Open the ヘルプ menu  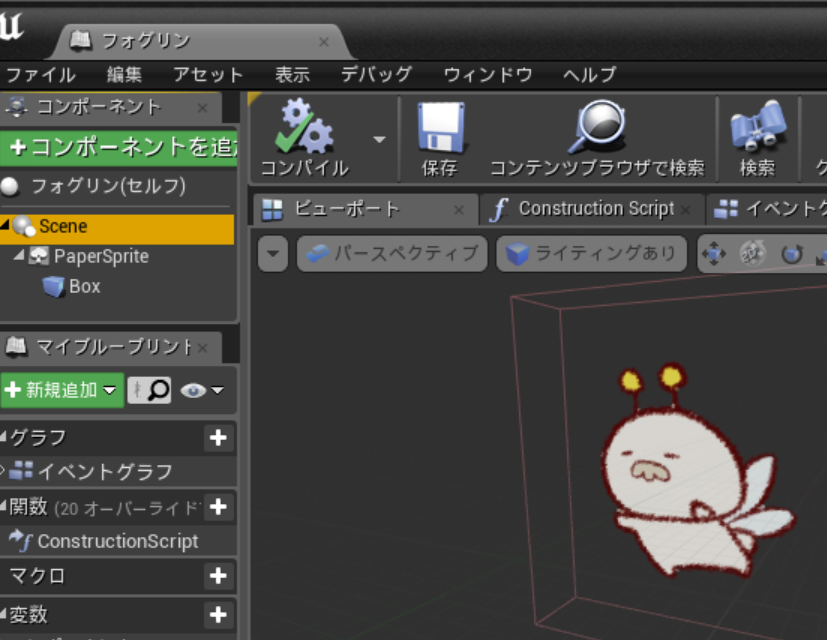589,74
